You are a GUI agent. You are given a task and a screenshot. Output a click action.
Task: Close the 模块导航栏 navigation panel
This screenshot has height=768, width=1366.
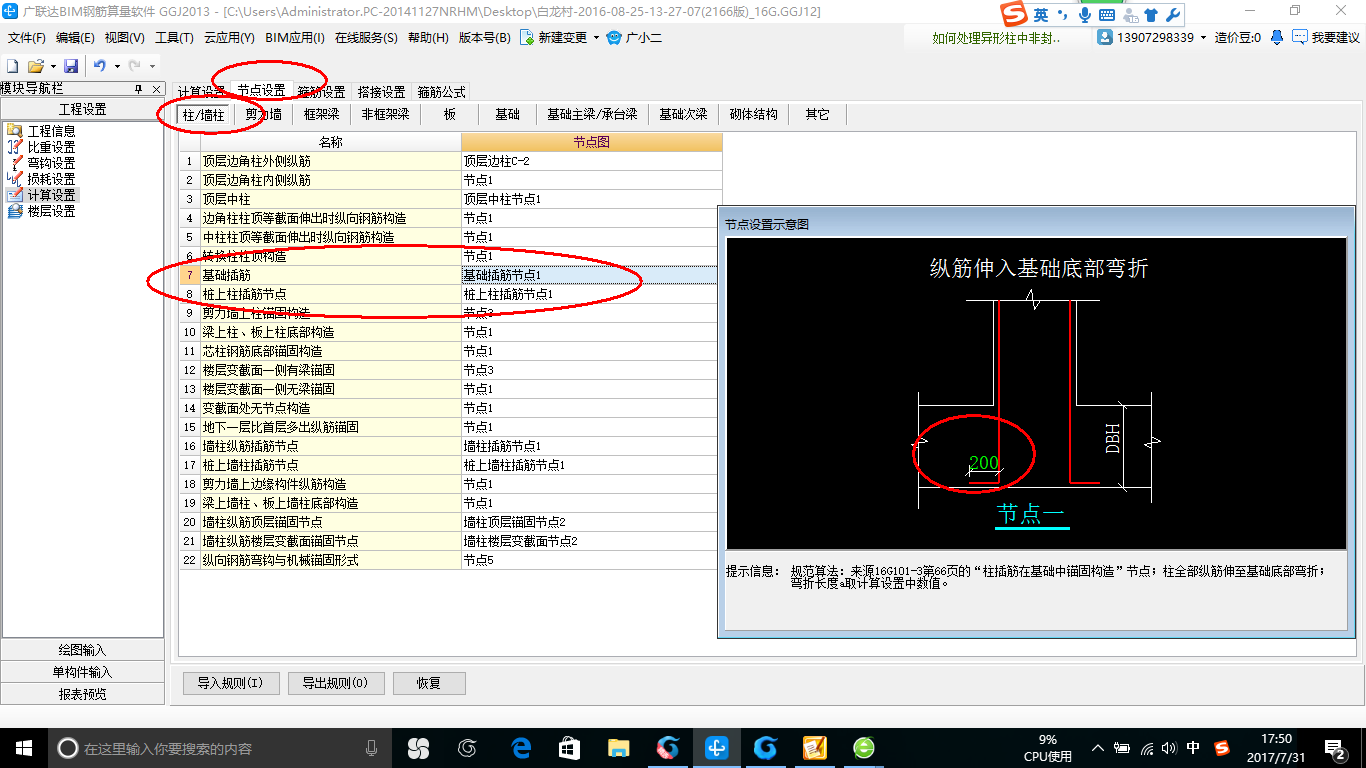point(156,89)
